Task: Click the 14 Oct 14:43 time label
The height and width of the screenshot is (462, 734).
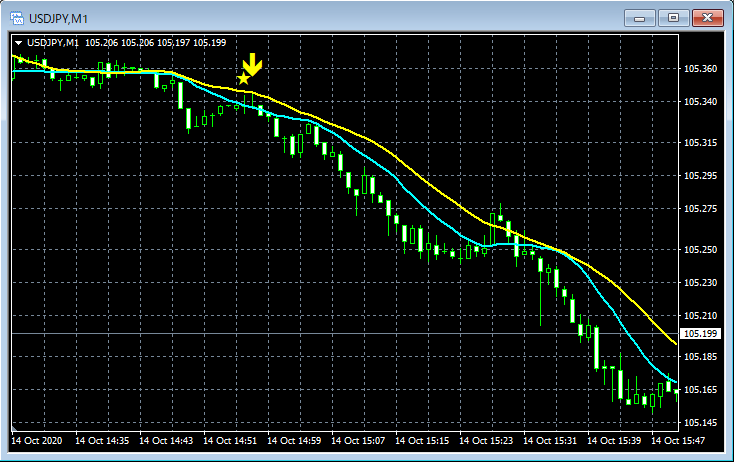Action: coord(166,440)
